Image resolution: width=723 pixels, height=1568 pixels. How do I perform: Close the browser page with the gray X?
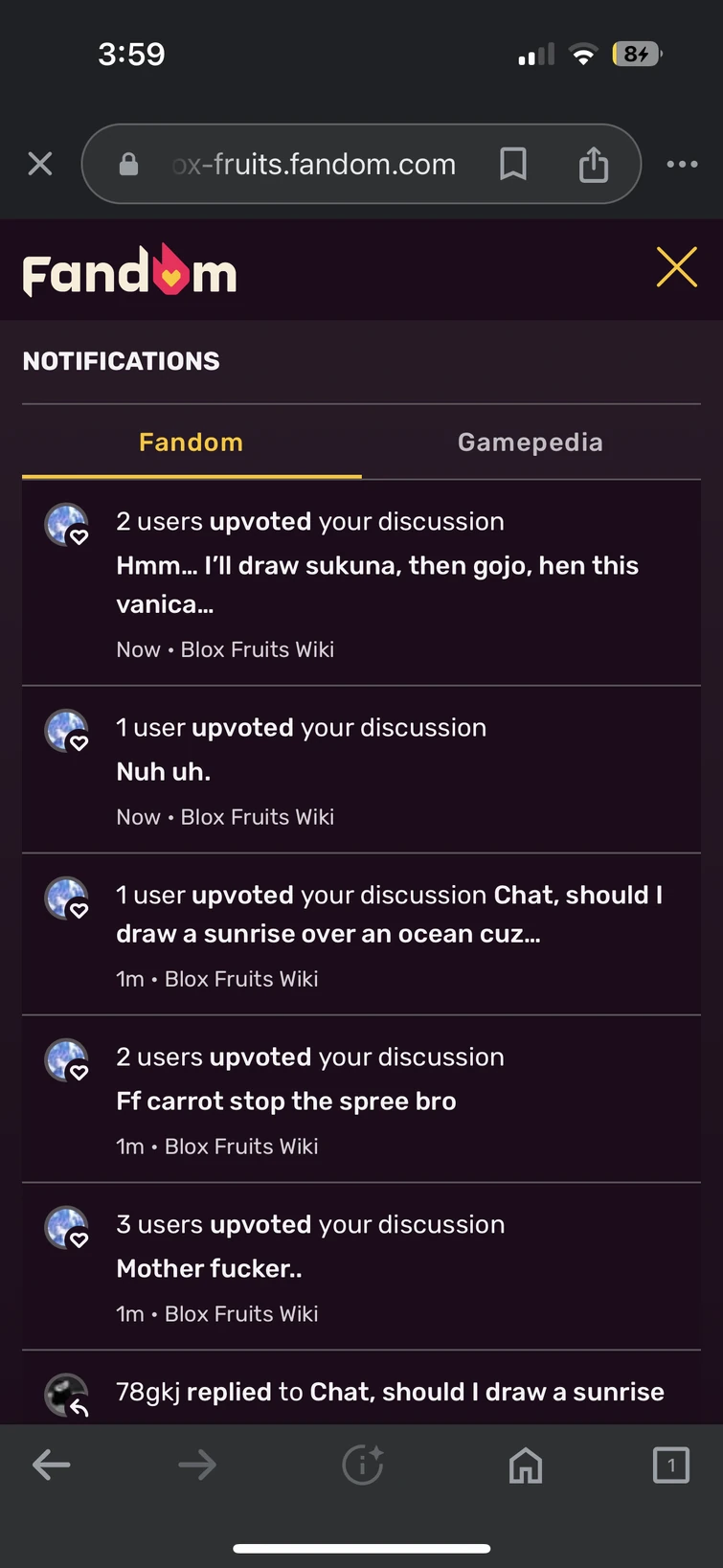(x=40, y=164)
